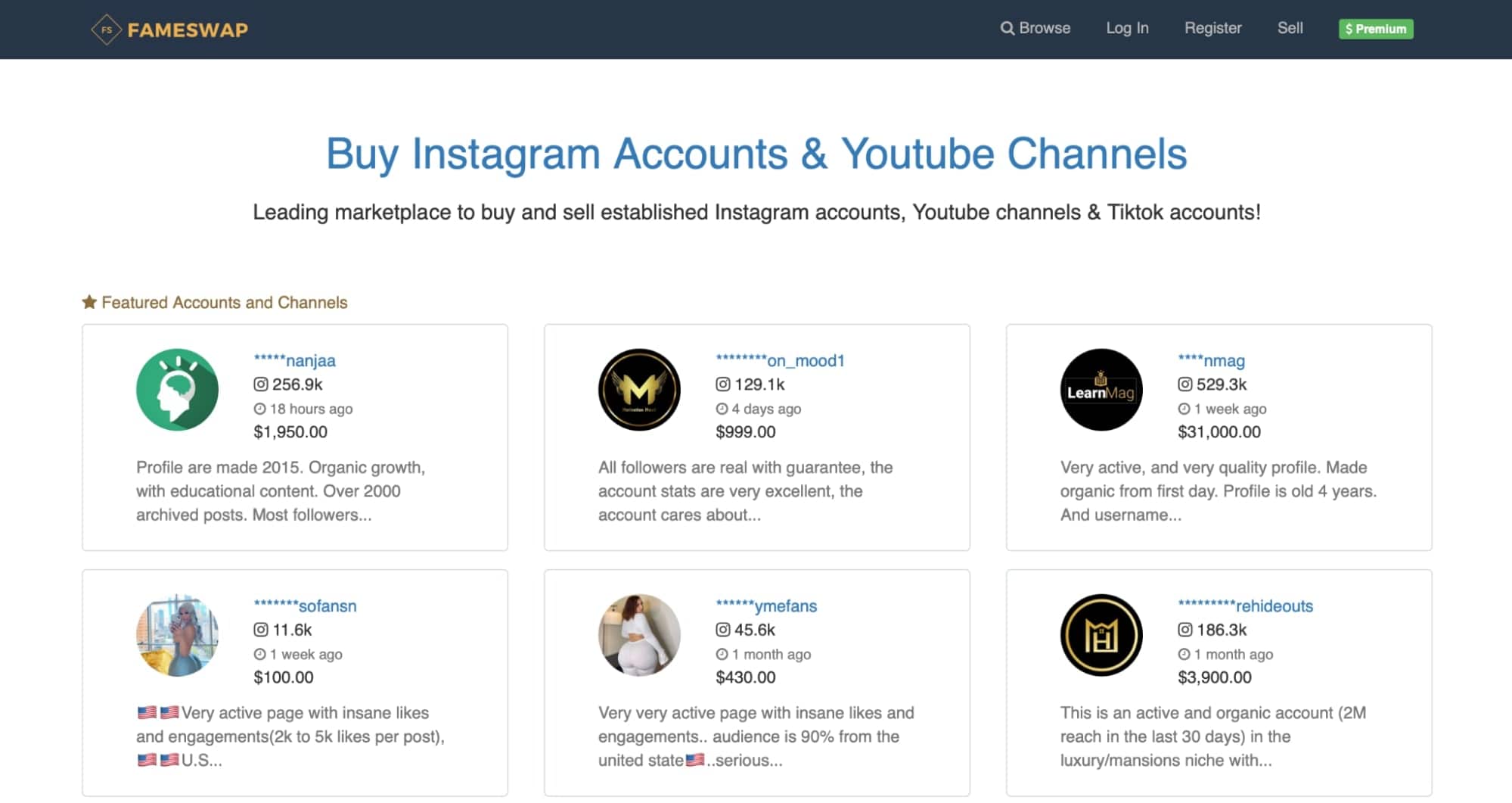Screen dimensions: 1512x803
Task: Click the Featured Accounts and Channels heading
Action: 225,302
